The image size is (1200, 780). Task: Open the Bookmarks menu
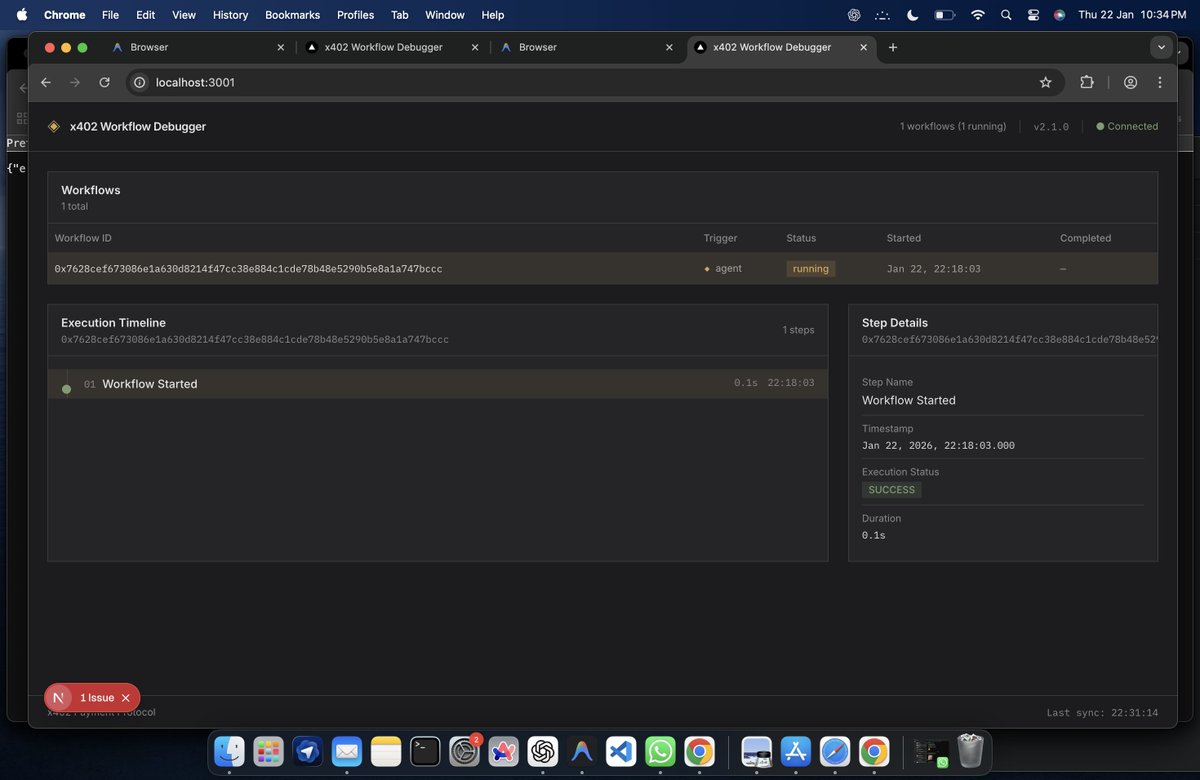(x=290, y=15)
